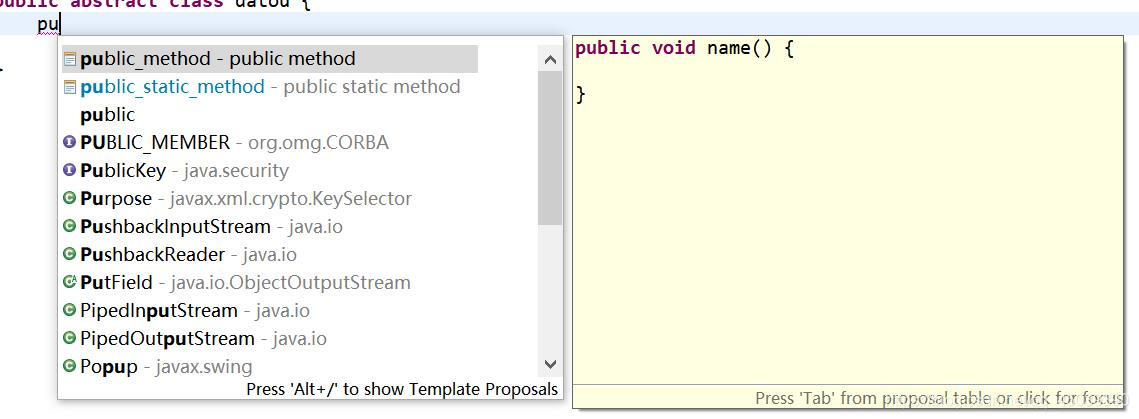
Task: Click 'Press Tab from proposal table' hint
Action: [939, 398]
